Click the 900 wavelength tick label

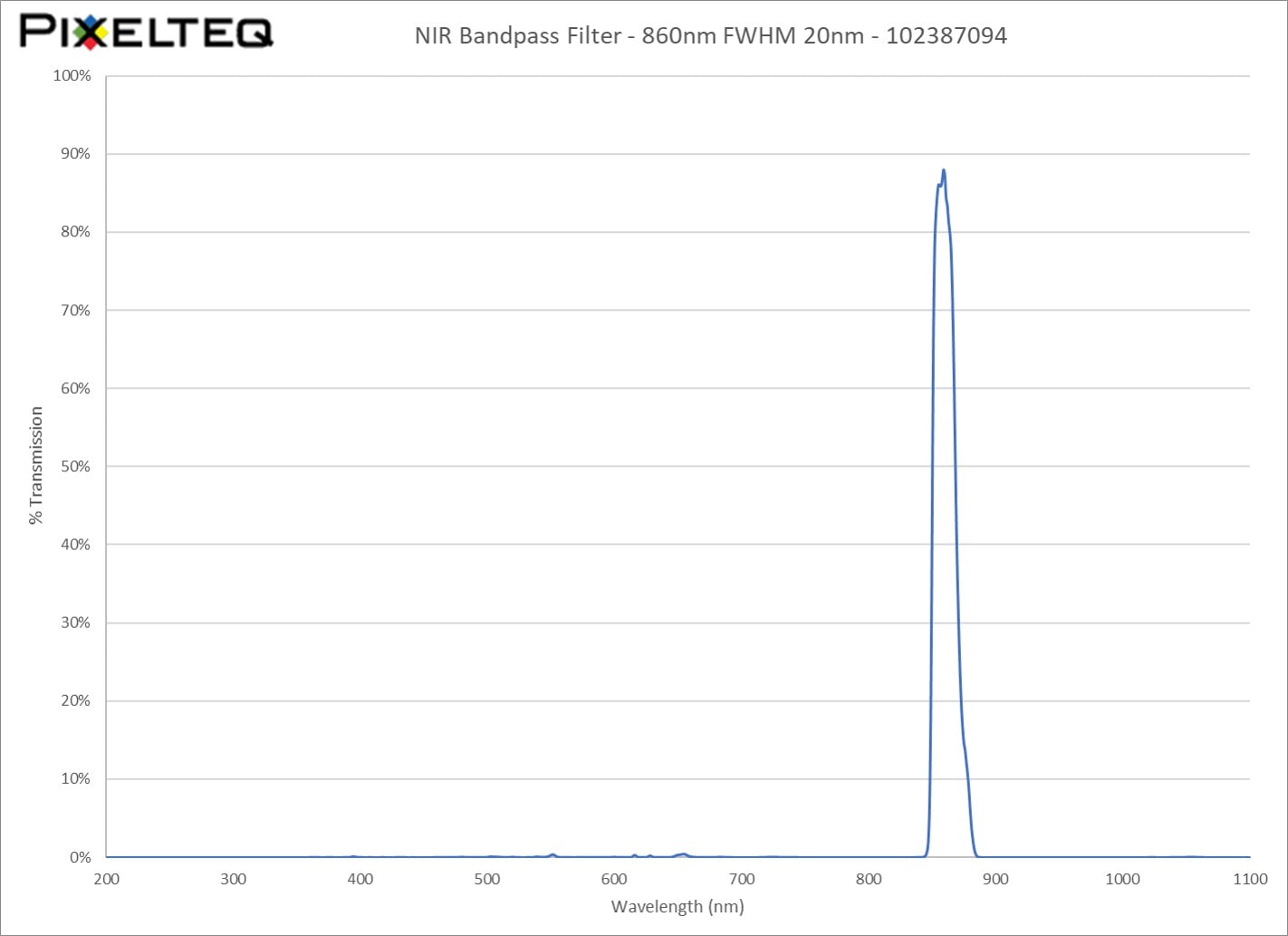[995, 879]
